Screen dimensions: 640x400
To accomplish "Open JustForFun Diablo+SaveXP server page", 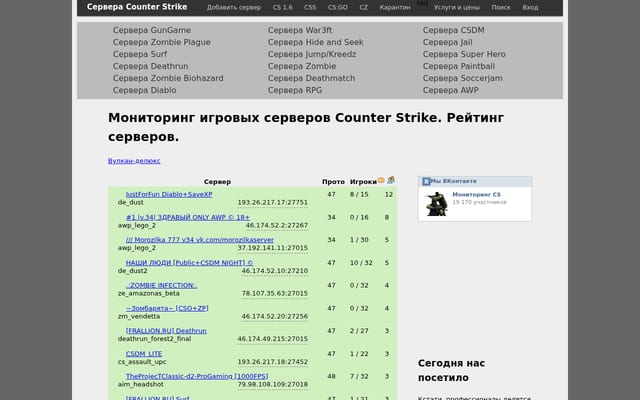I will [x=169, y=194].
